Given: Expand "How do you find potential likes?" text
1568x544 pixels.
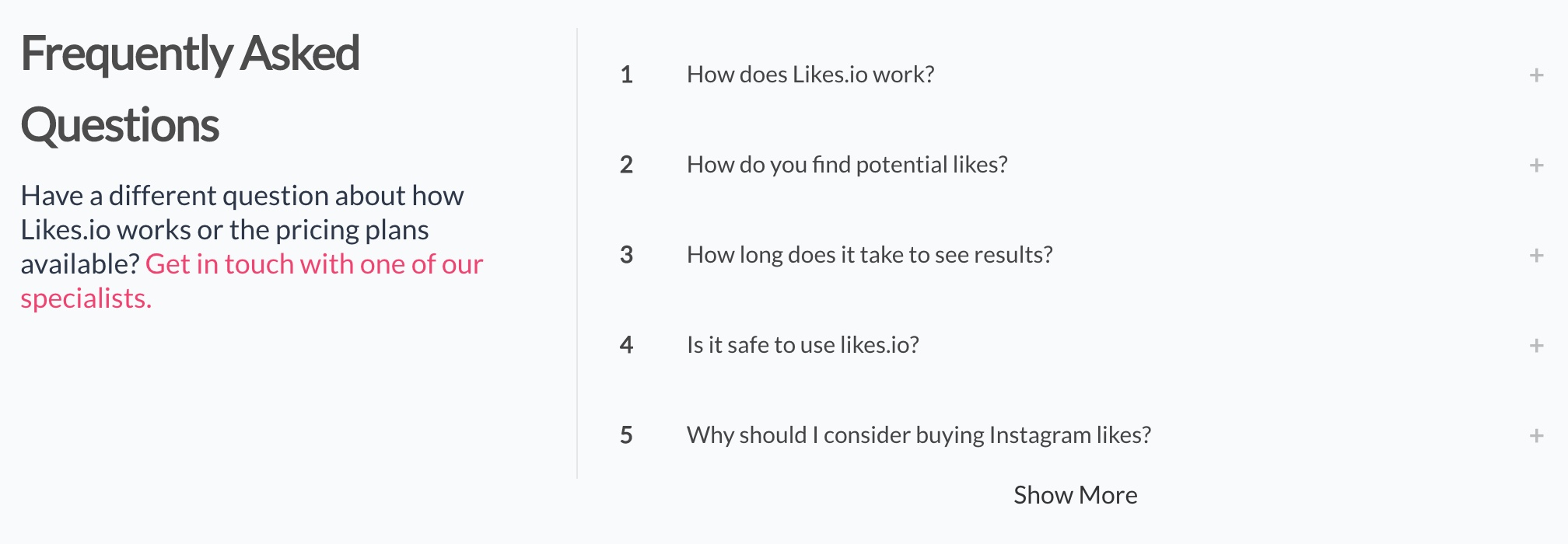Looking at the screenshot, I should pyautogui.click(x=847, y=165).
